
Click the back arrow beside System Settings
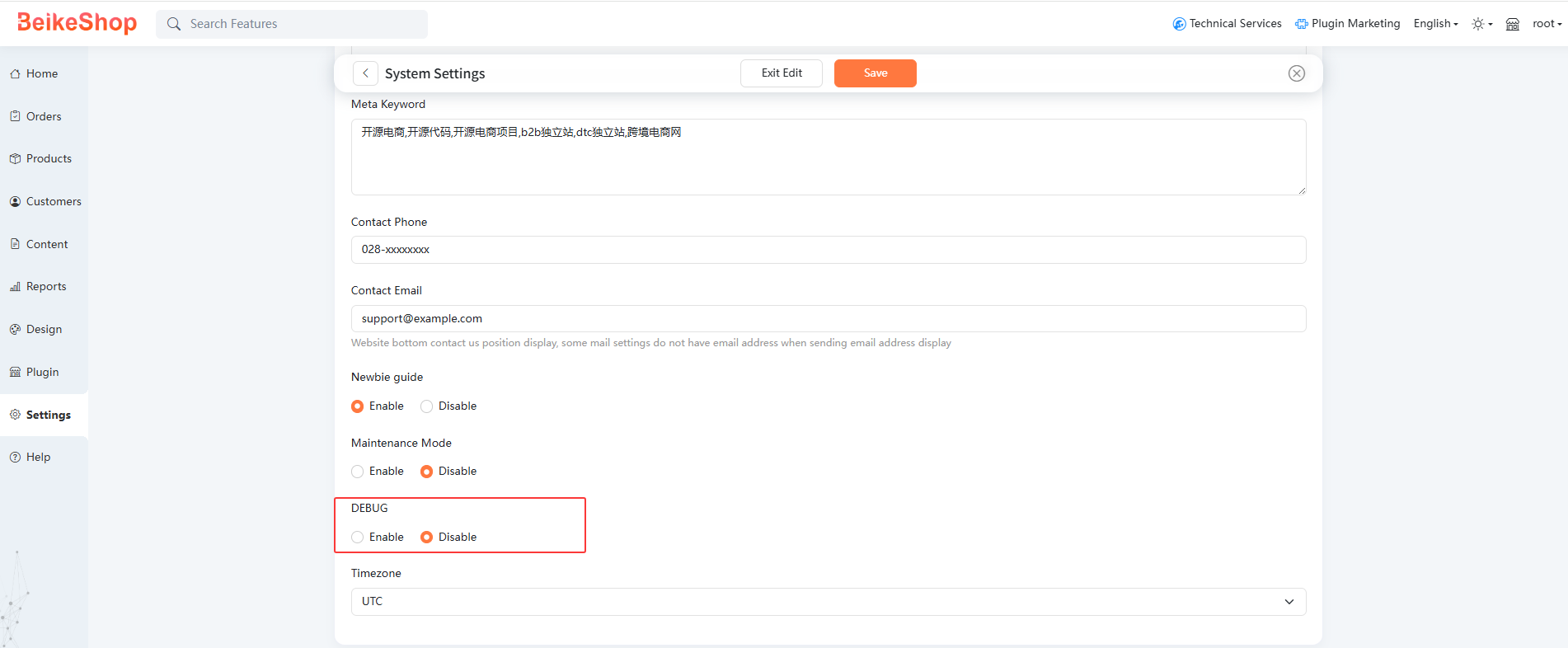(365, 73)
